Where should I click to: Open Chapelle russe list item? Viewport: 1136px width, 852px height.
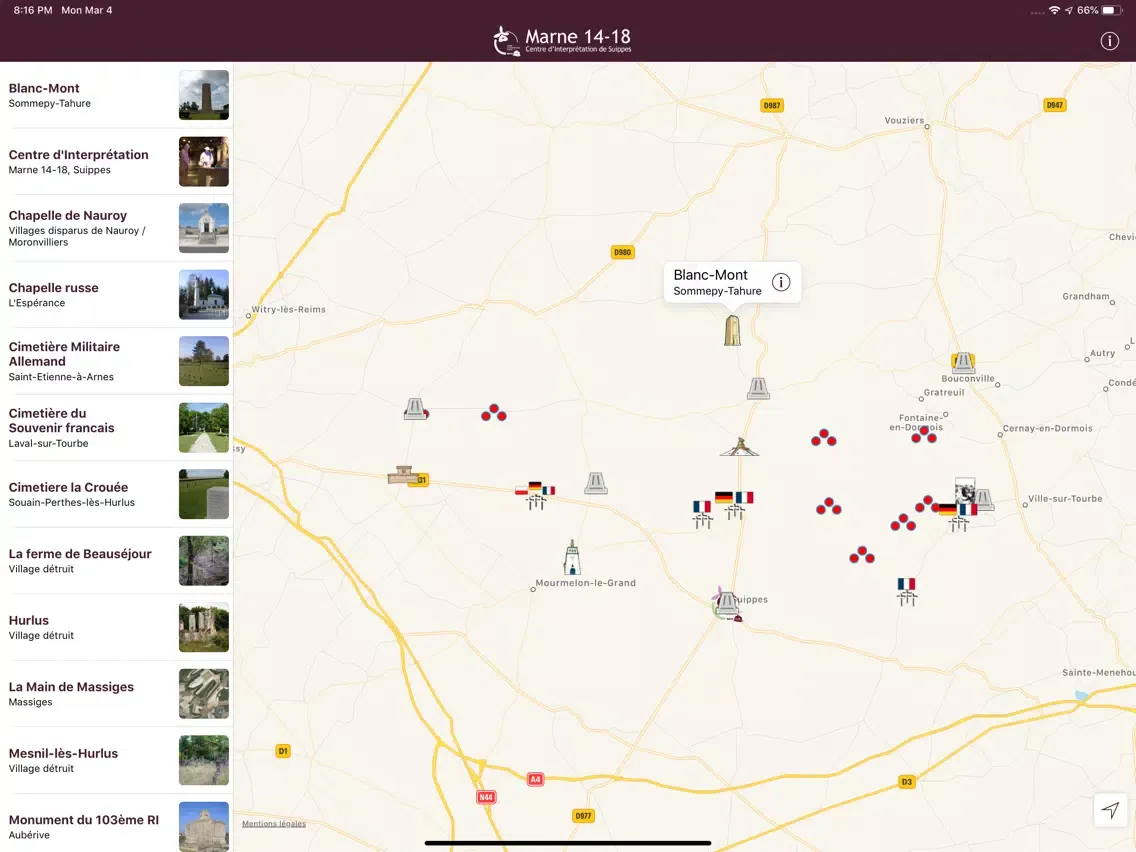(116, 294)
